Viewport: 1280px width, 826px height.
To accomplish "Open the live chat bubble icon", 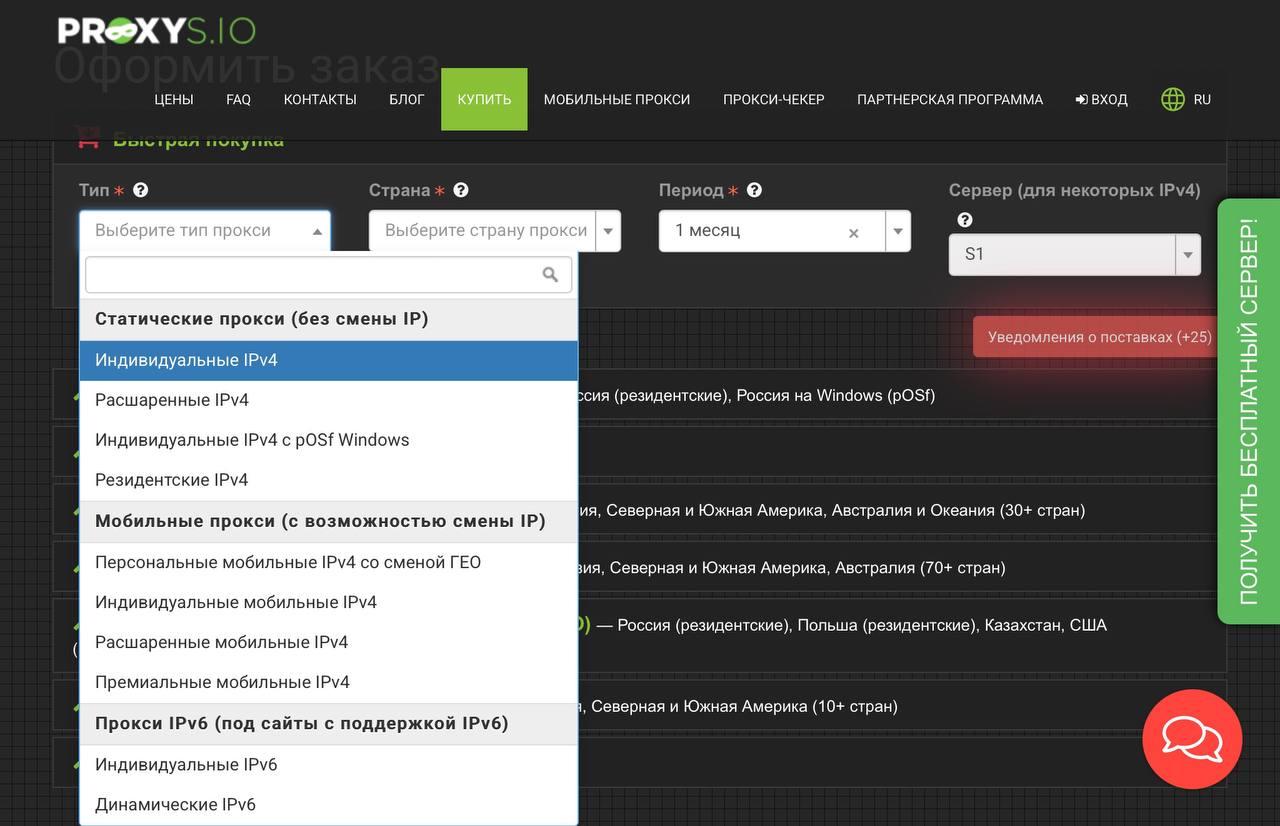I will 1191,740.
